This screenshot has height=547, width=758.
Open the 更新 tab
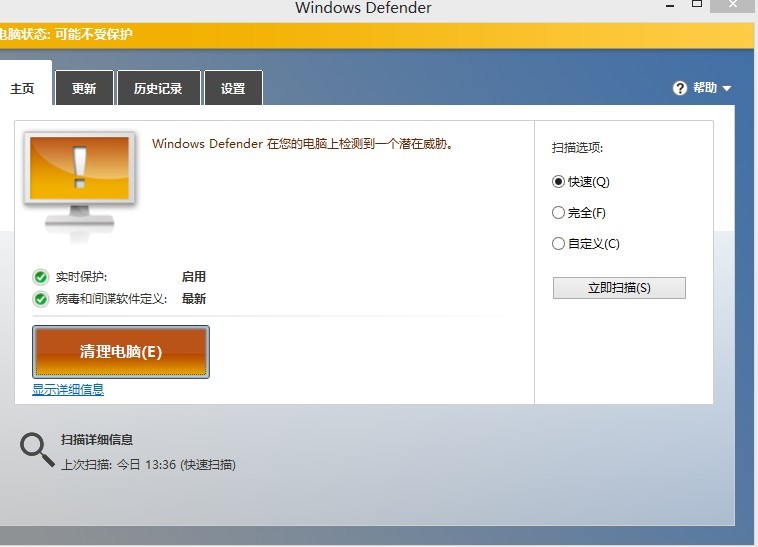84,88
